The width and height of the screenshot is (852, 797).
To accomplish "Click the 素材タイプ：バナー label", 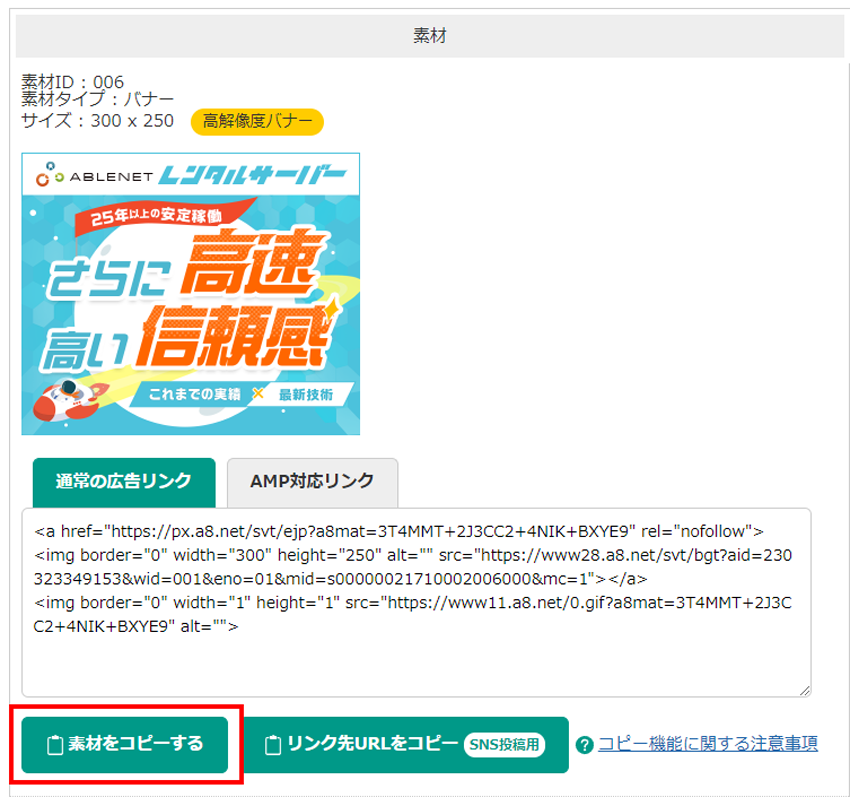I will 98,100.
